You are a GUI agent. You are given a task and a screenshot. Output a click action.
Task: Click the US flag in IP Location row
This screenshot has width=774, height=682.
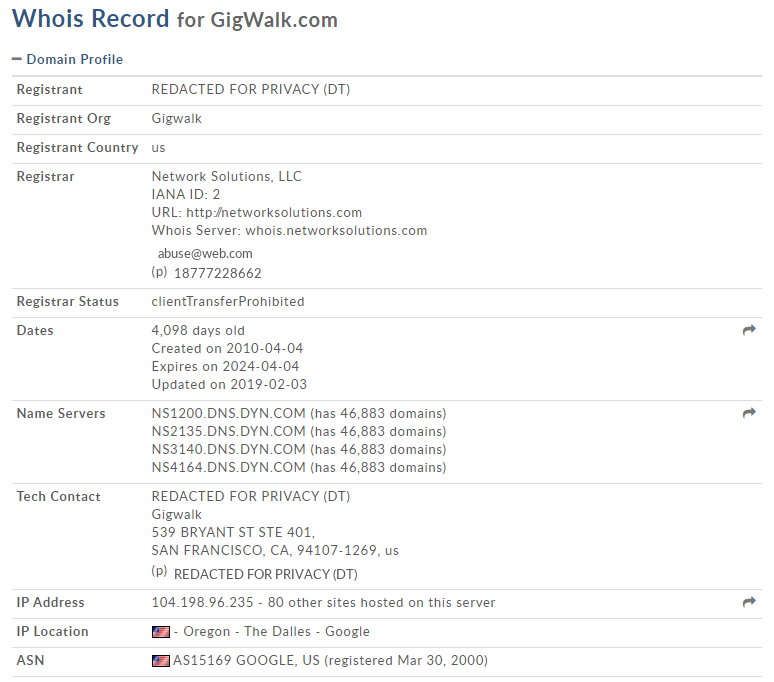point(160,632)
